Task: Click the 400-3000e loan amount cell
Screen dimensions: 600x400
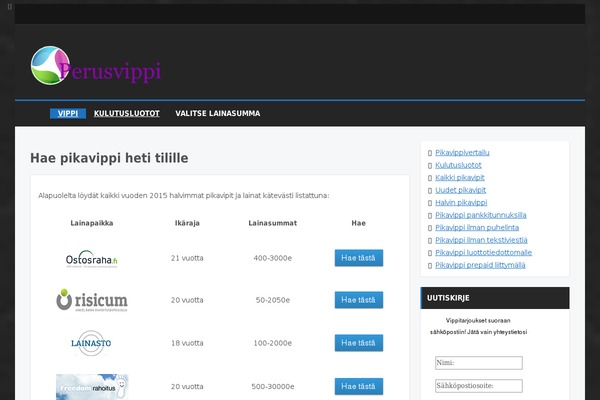Action: (x=272, y=258)
